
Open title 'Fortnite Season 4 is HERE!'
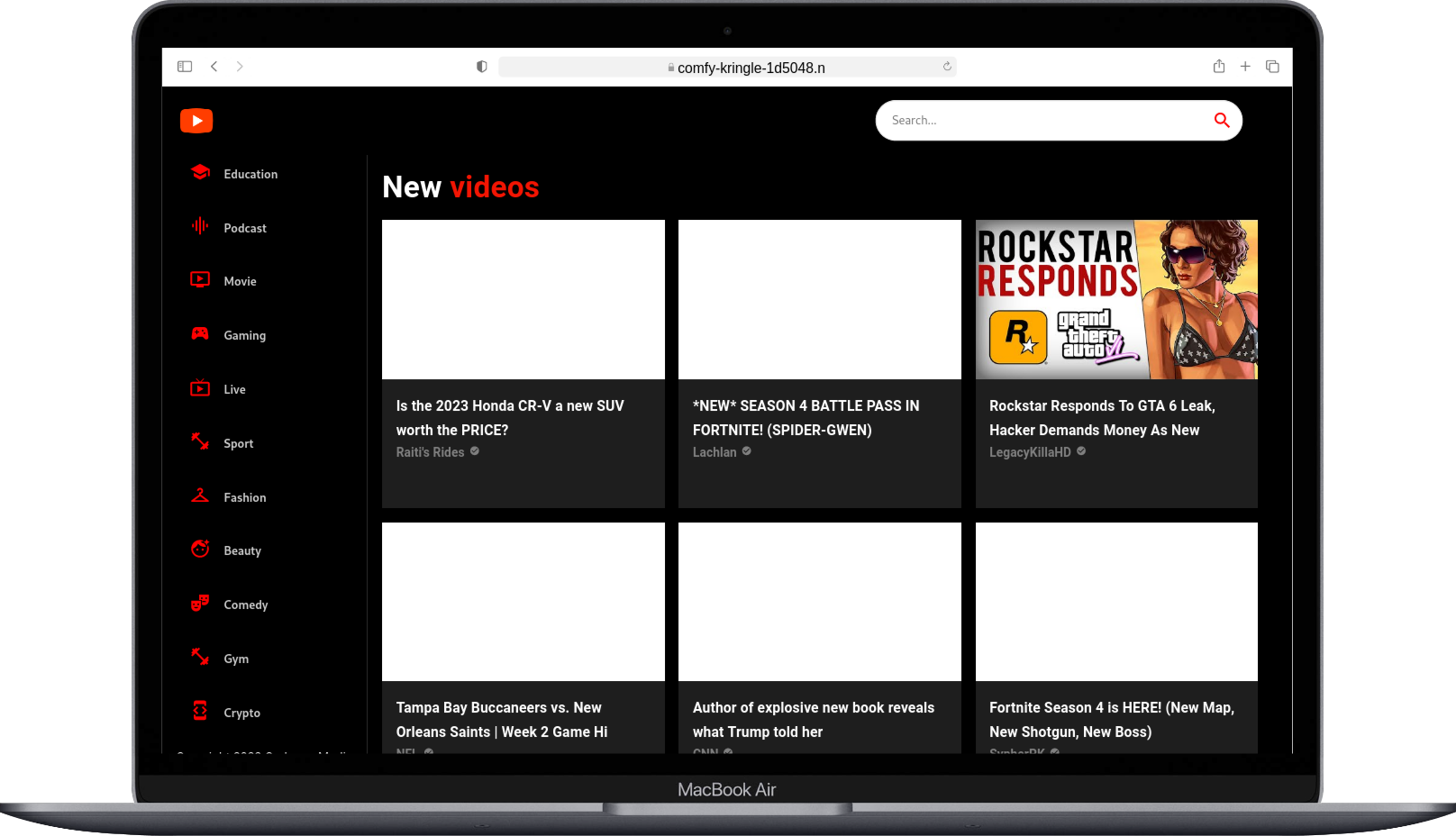click(1112, 720)
